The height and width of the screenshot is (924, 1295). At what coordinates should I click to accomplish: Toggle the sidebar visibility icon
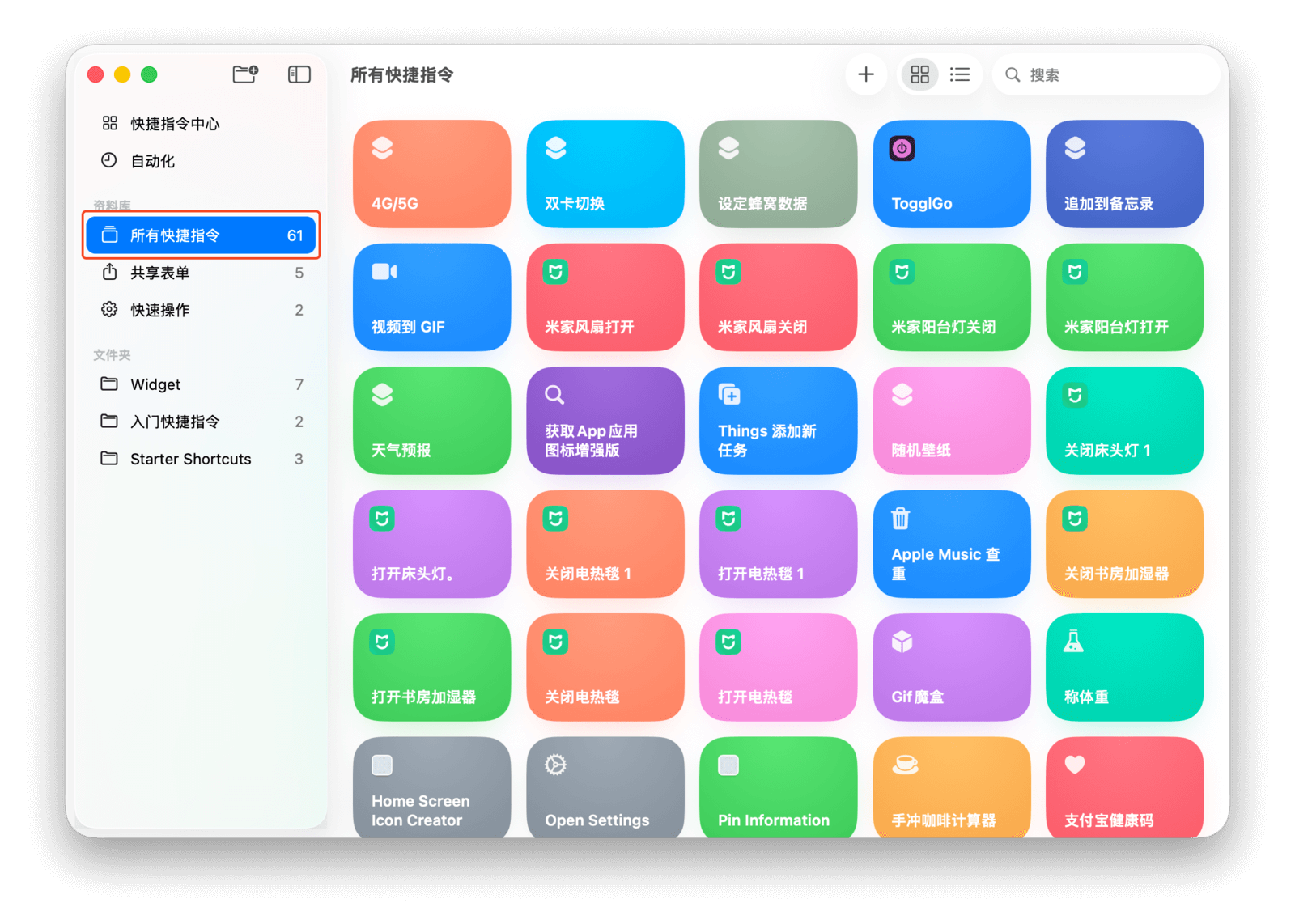coord(299,74)
